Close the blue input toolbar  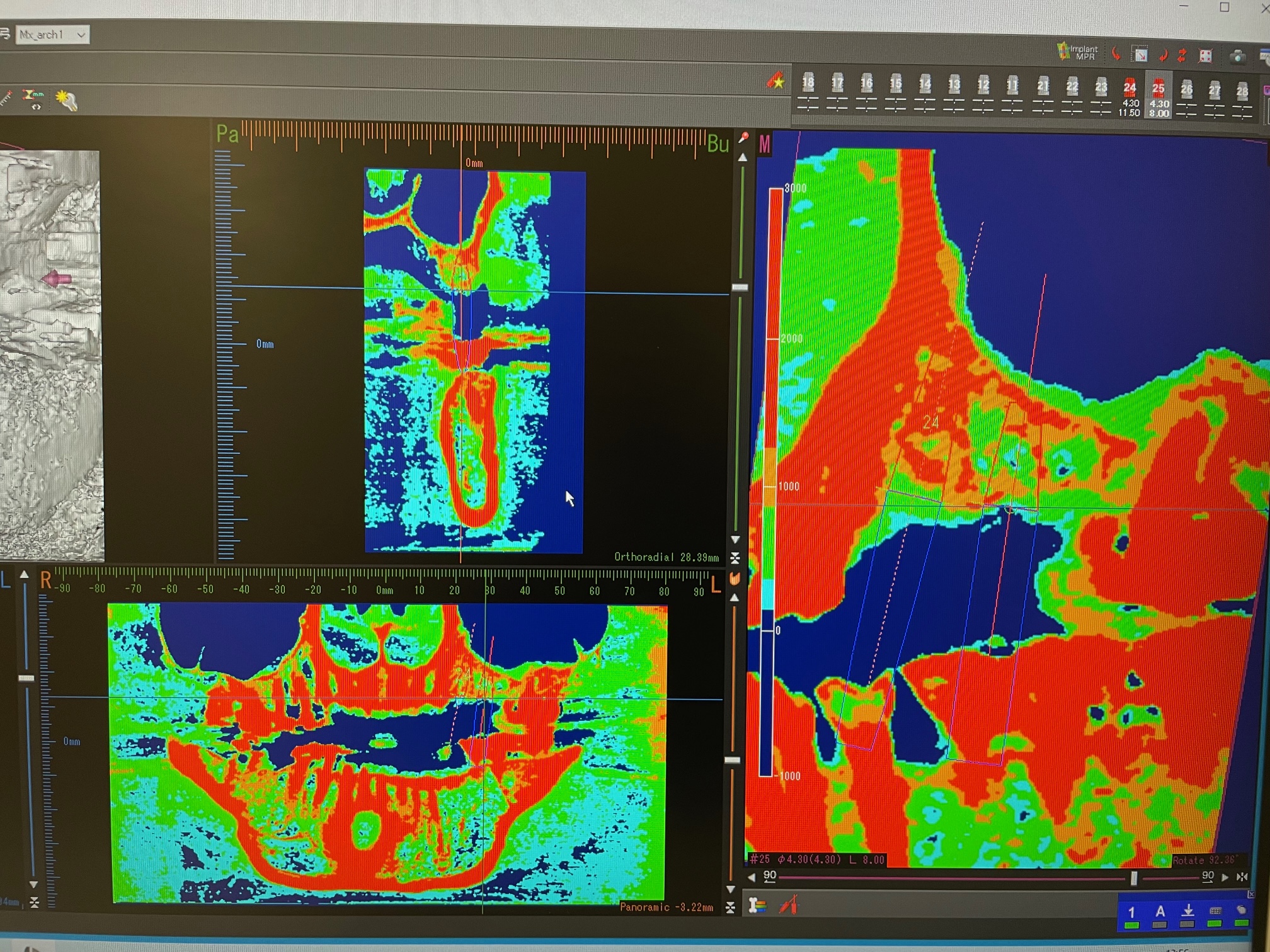pyautogui.click(x=1250, y=894)
